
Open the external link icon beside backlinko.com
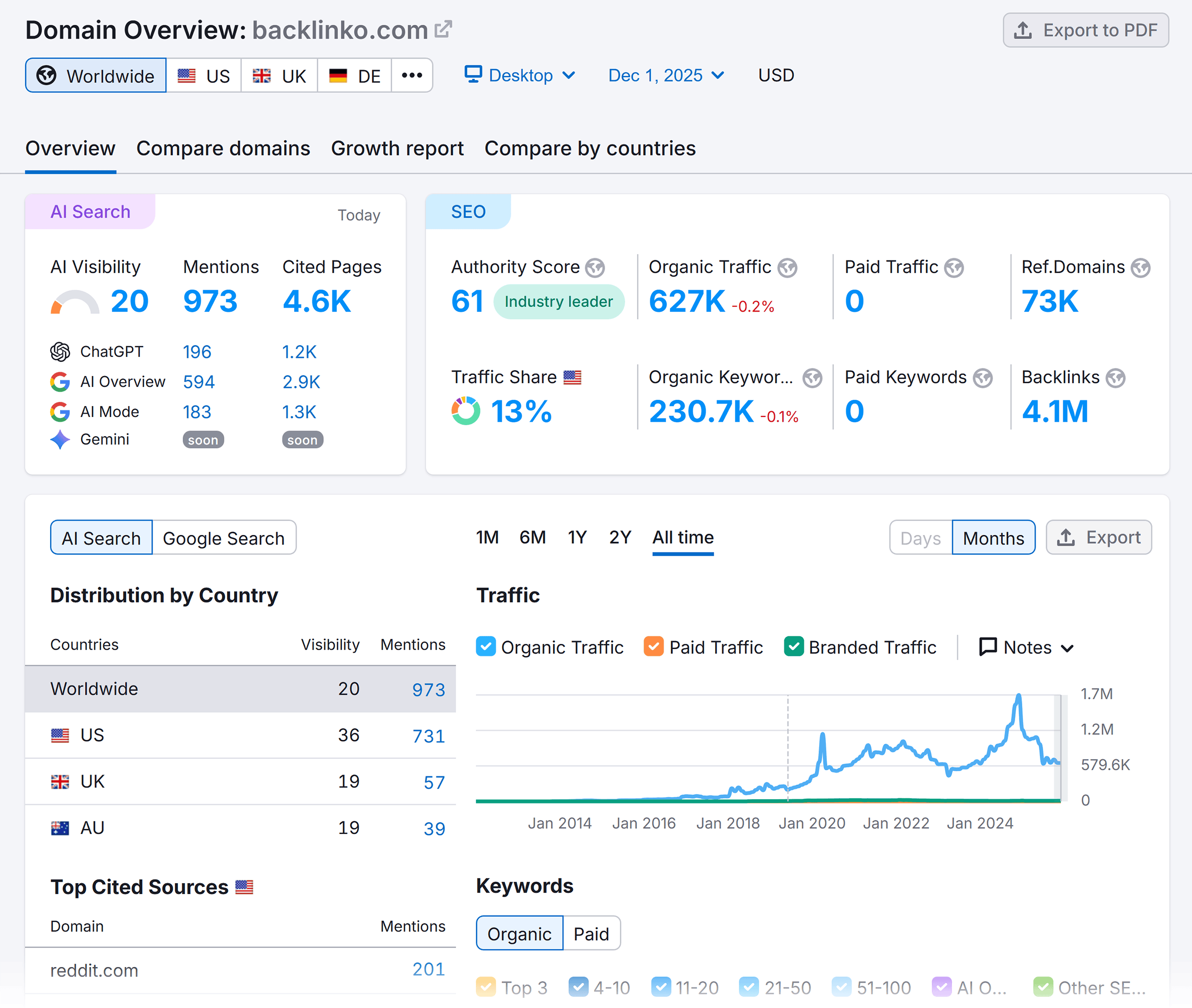(x=443, y=28)
